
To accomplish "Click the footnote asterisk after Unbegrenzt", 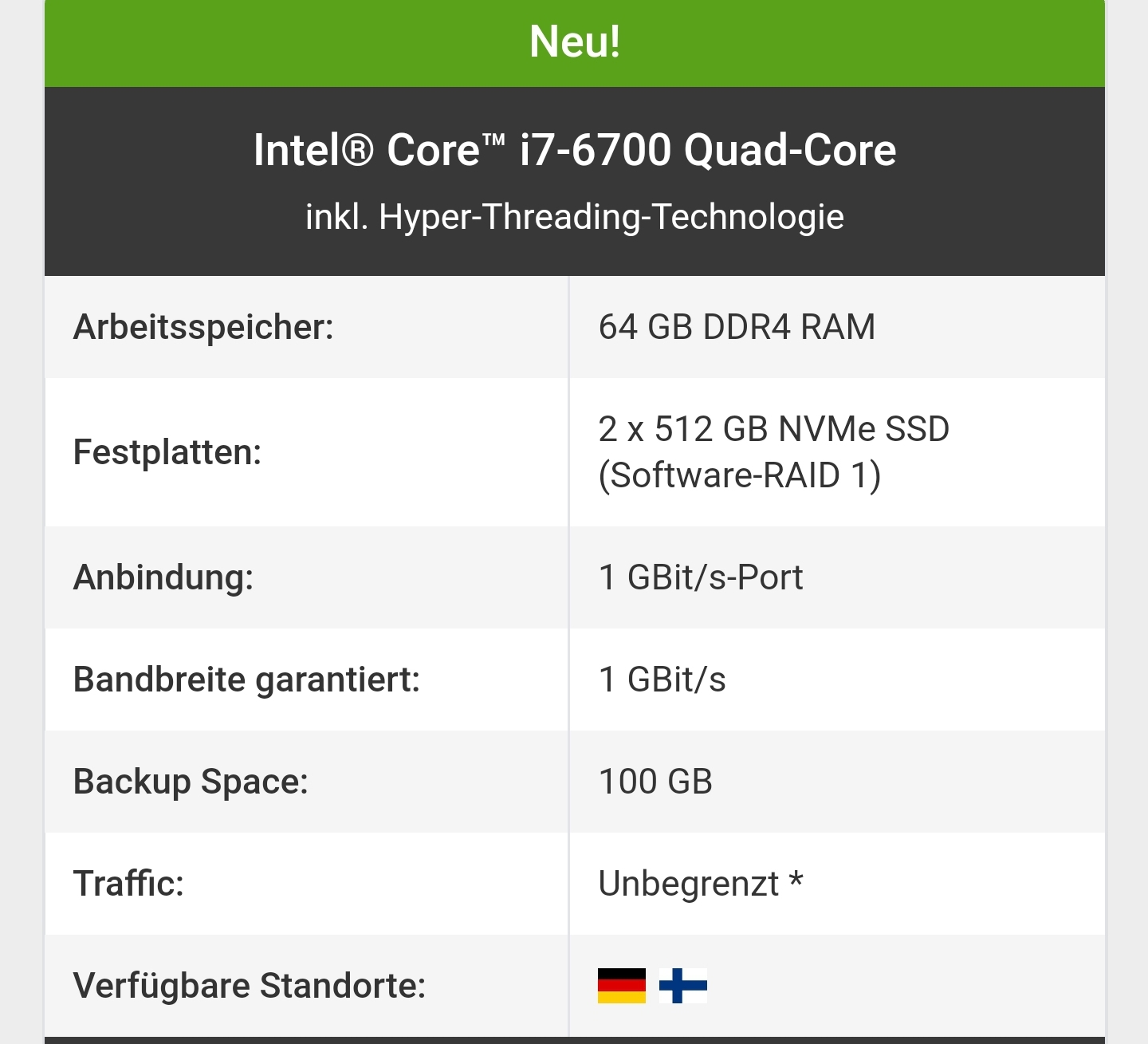I will (796, 881).
